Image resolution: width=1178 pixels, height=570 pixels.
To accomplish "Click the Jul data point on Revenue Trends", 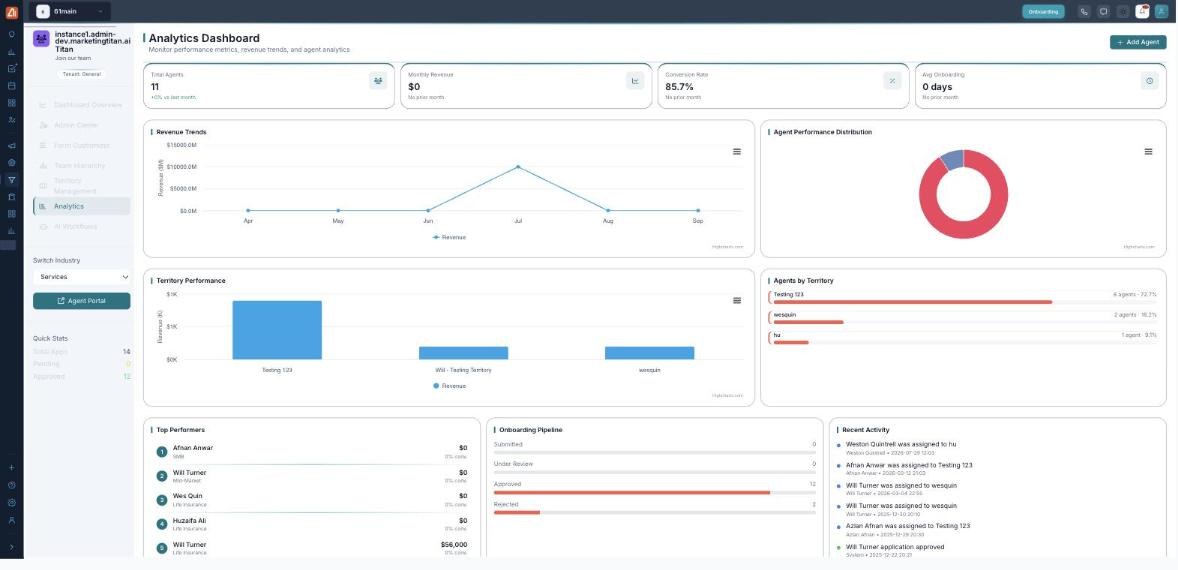I will coord(518,167).
